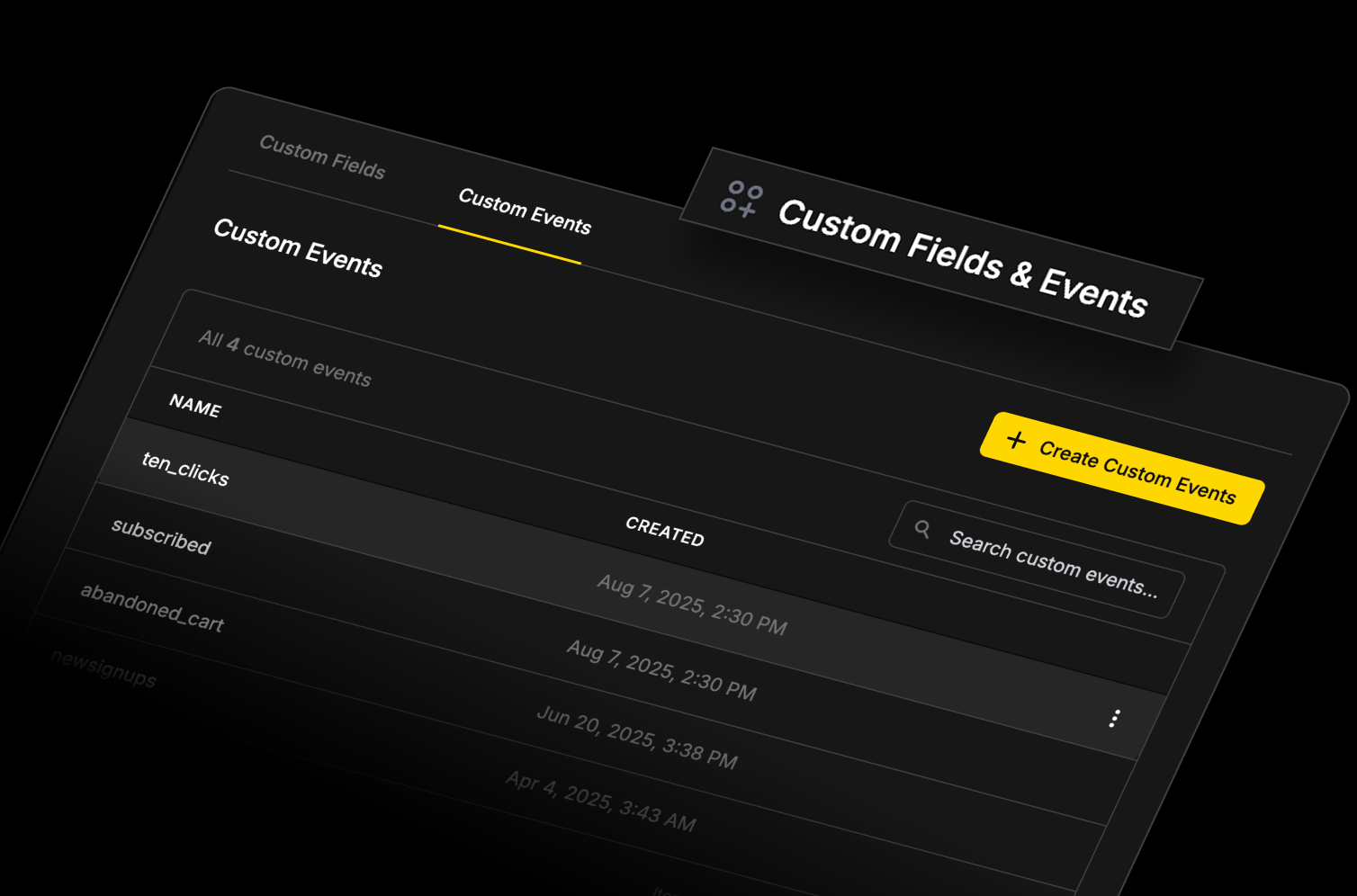
Task: Click the plus icon on the Create button
Action: (1016, 440)
